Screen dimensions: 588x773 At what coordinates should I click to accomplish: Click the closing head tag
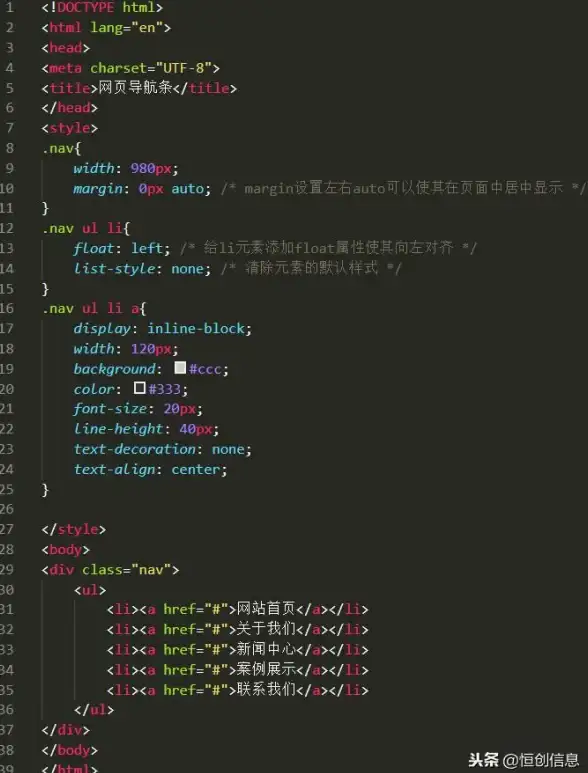tap(69, 108)
